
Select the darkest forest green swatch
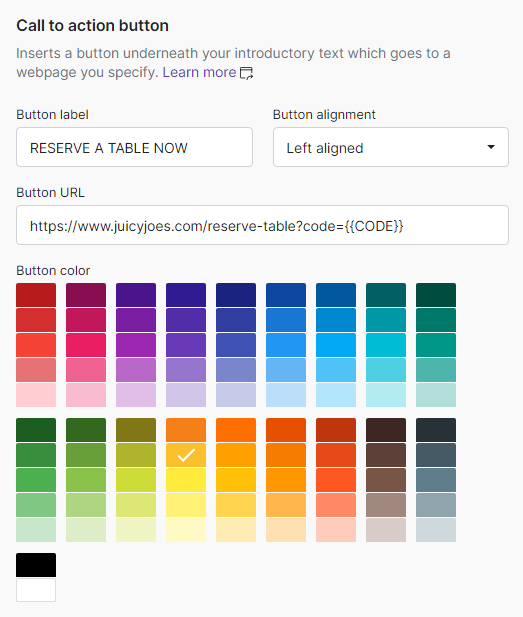point(36,430)
